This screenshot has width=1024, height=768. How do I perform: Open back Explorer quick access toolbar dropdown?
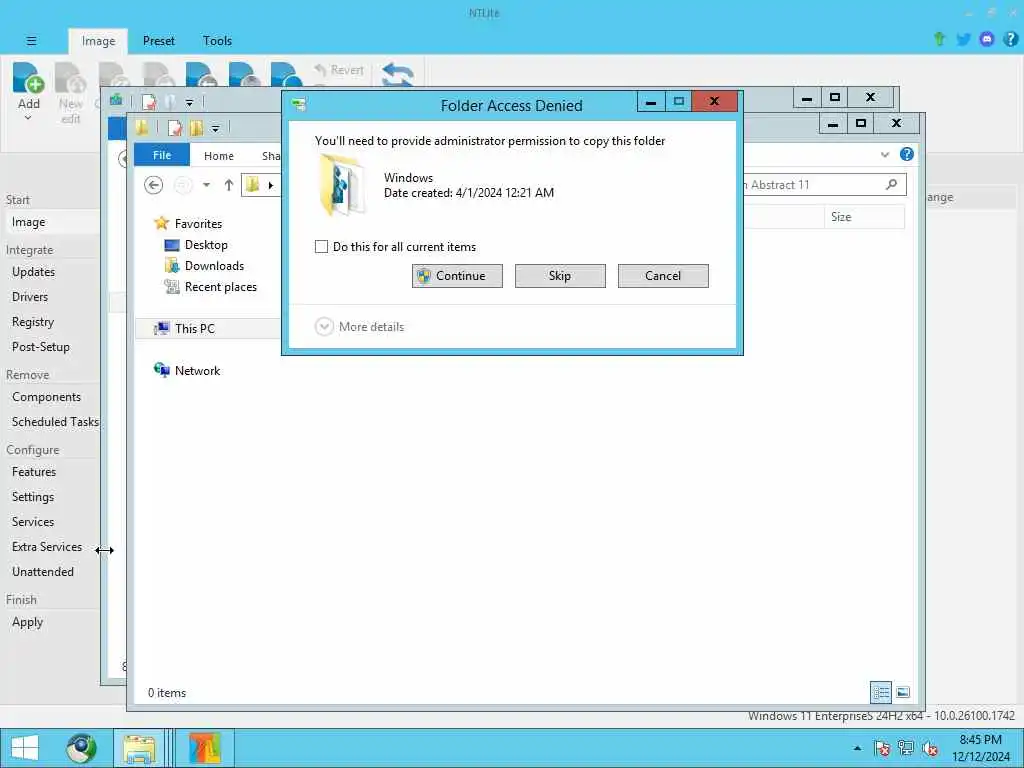189,103
